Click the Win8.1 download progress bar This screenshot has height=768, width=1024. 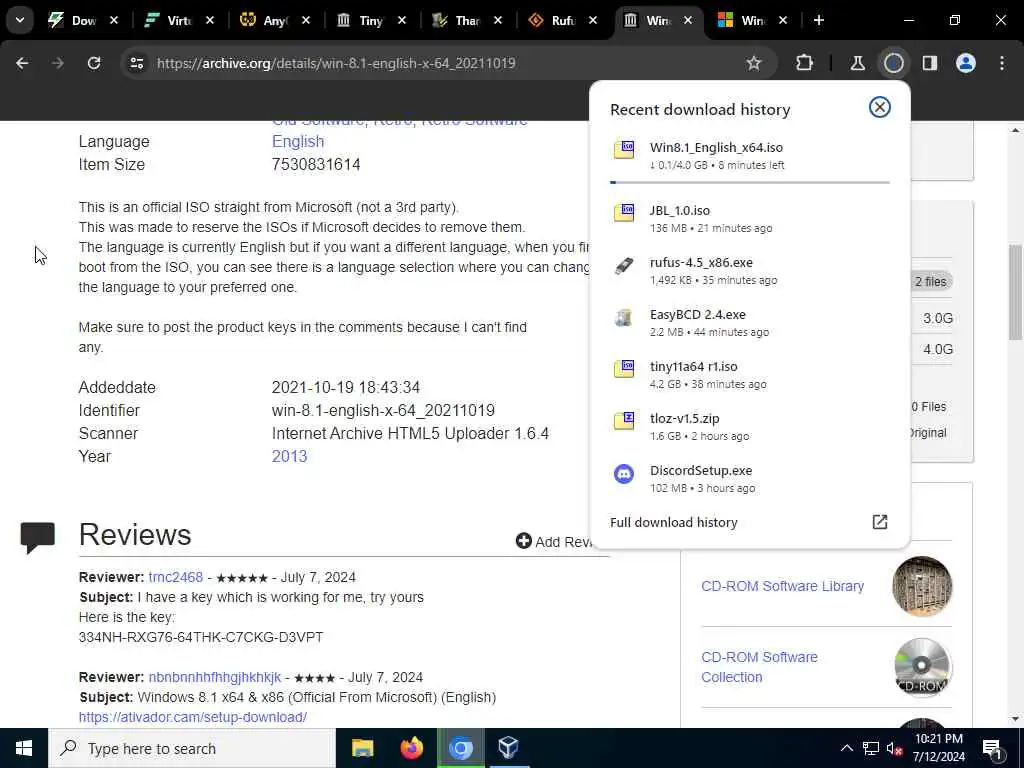750,182
